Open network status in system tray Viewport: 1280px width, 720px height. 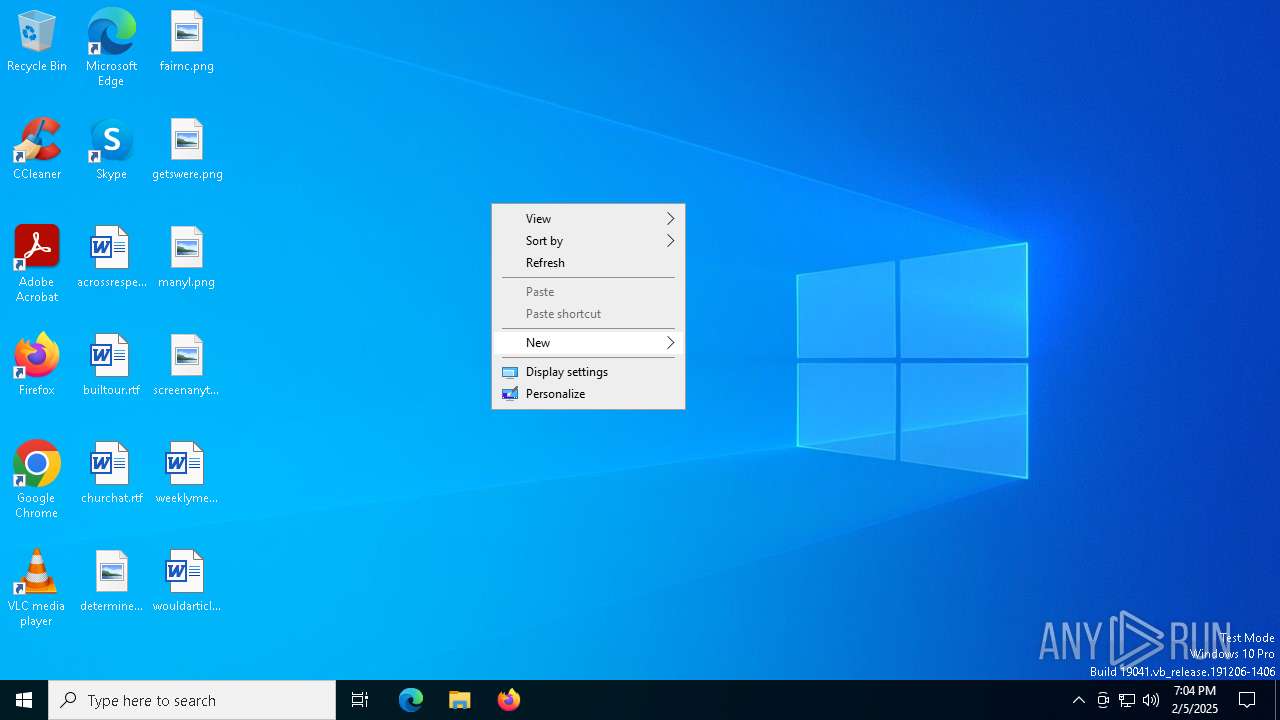tap(1127, 700)
